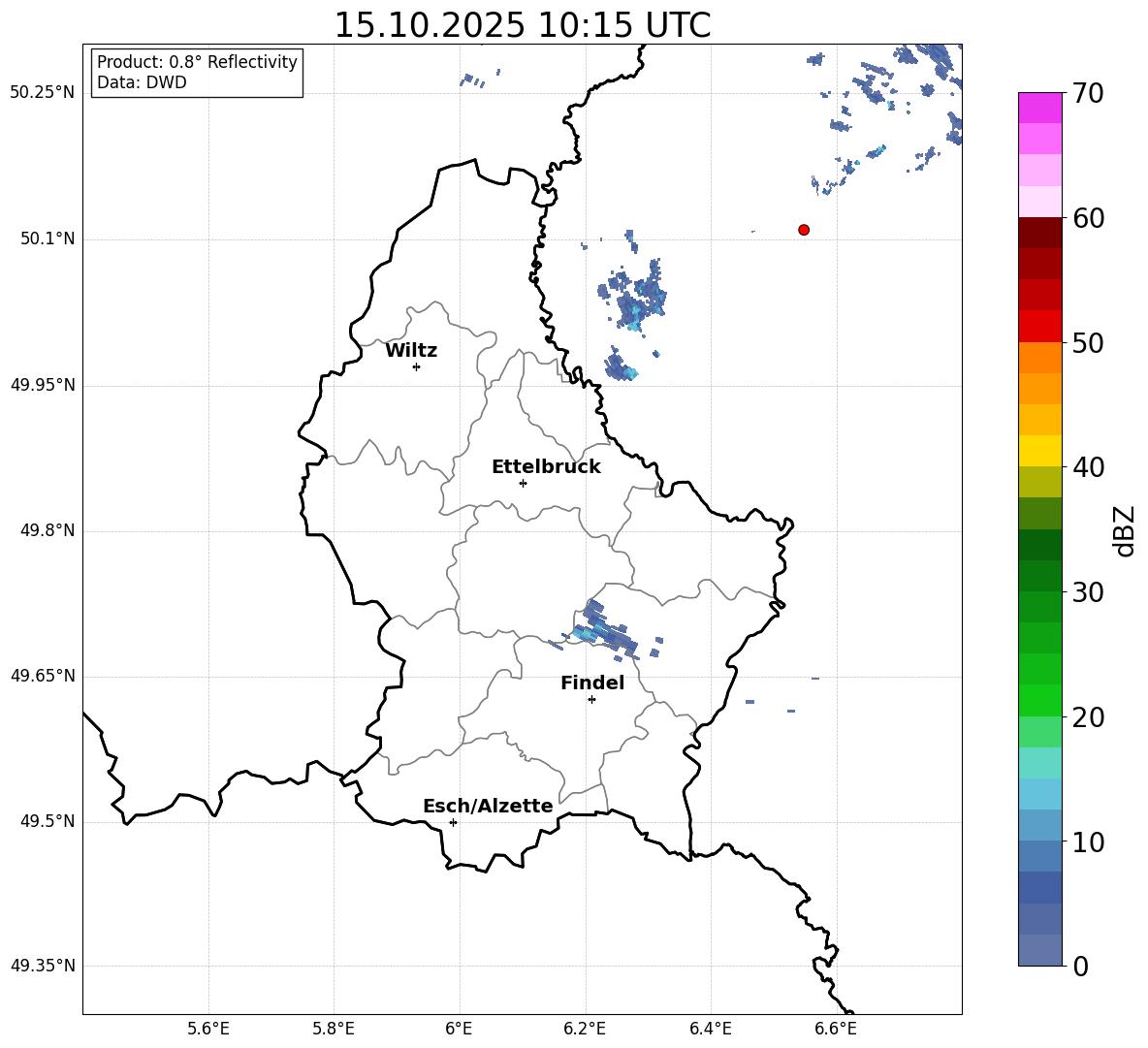Image resolution: width=1148 pixels, height=1048 pixels.
Task: Click the 10 colorbar tick label
Action: point(1088,842)
